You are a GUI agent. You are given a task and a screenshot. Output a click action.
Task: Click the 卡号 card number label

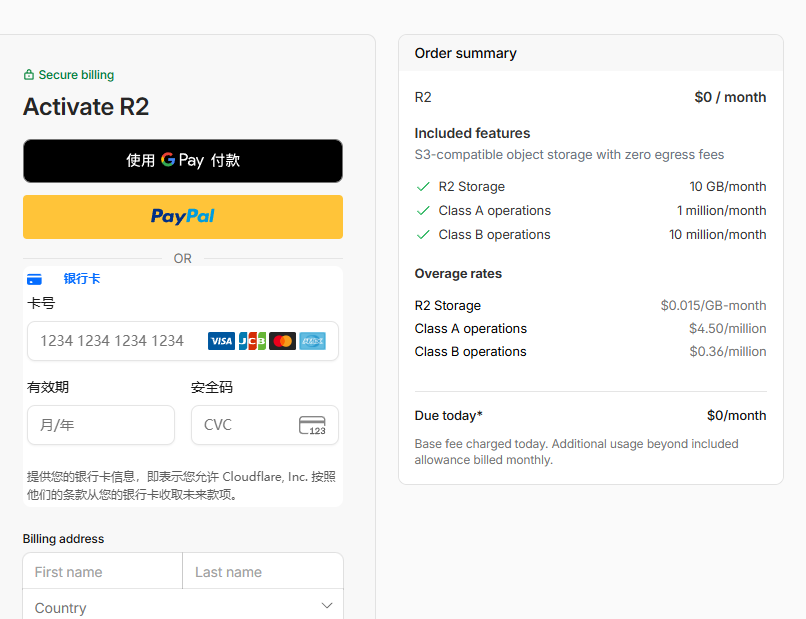click(41, 303)
